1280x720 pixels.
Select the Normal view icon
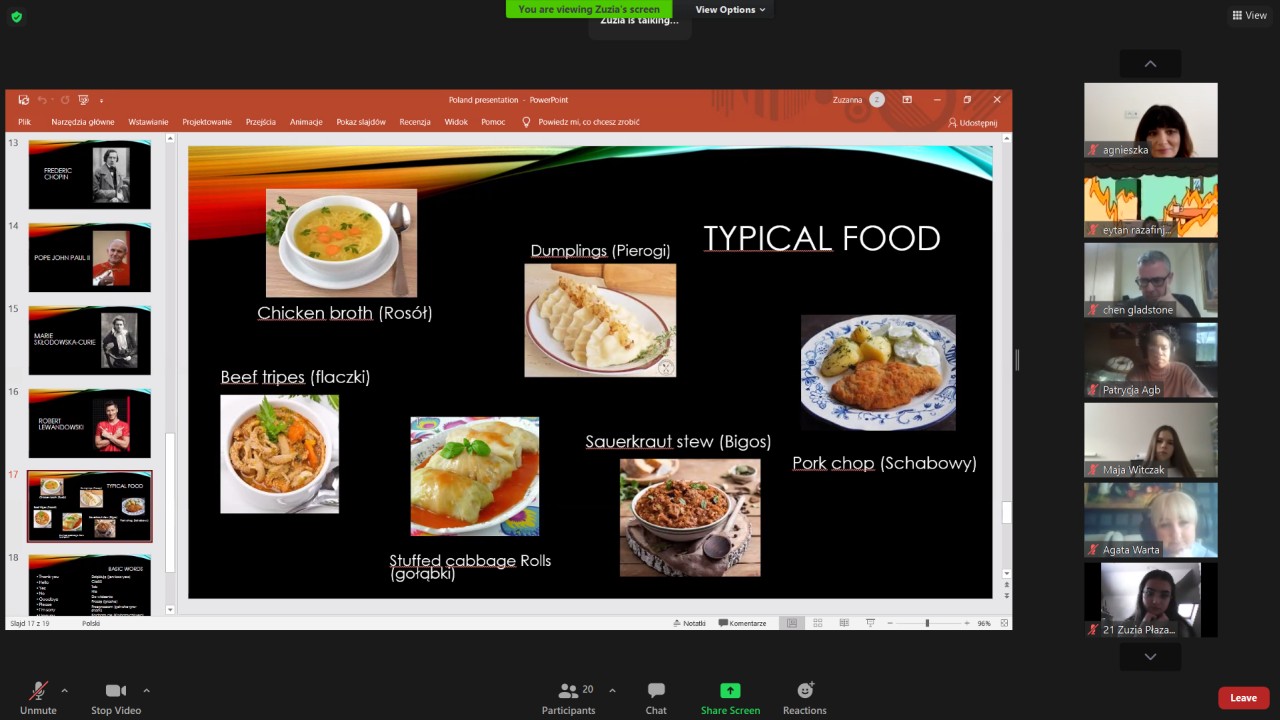[792, 623]
